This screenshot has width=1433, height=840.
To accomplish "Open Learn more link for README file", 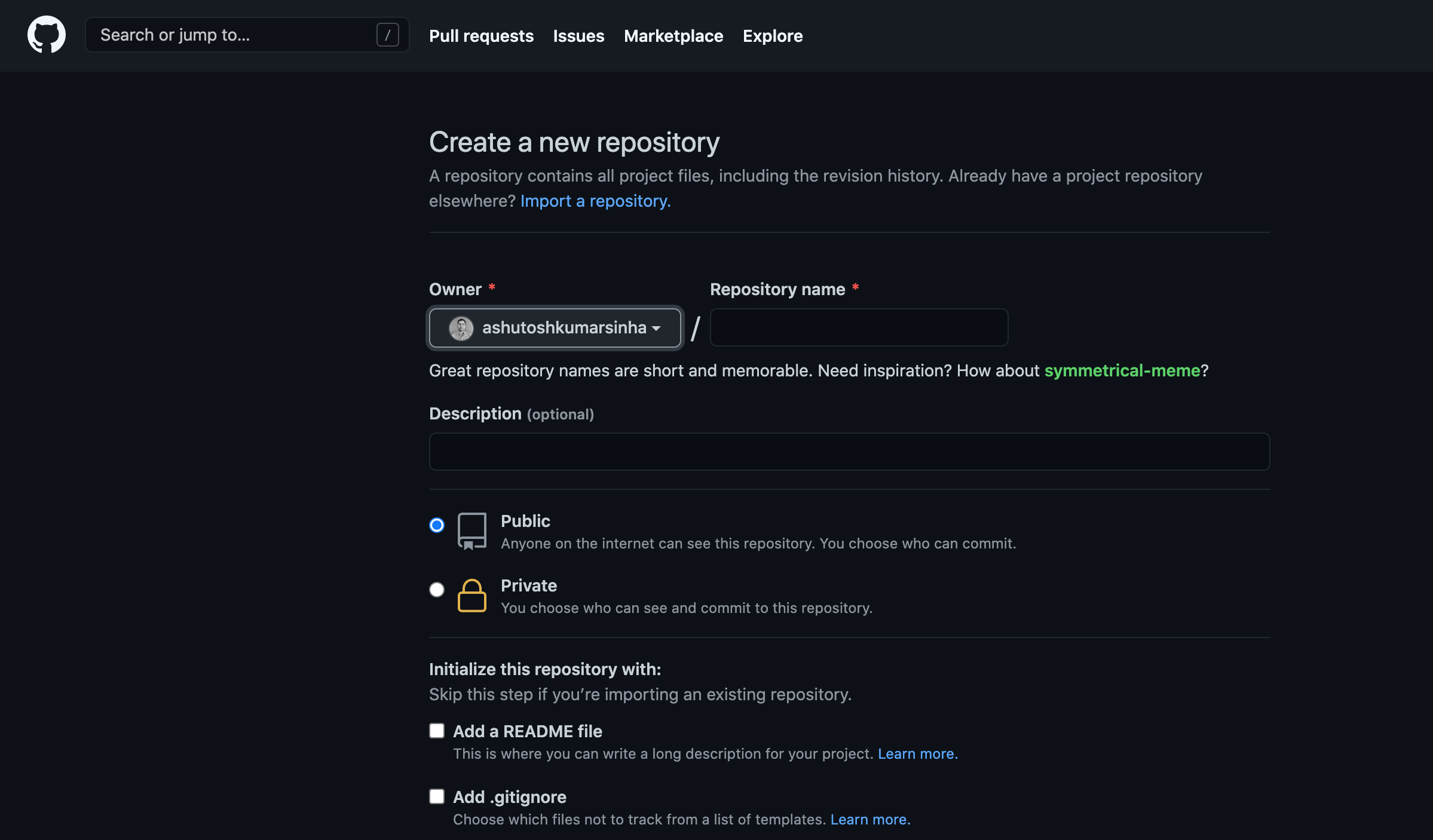I will (918, 753).
